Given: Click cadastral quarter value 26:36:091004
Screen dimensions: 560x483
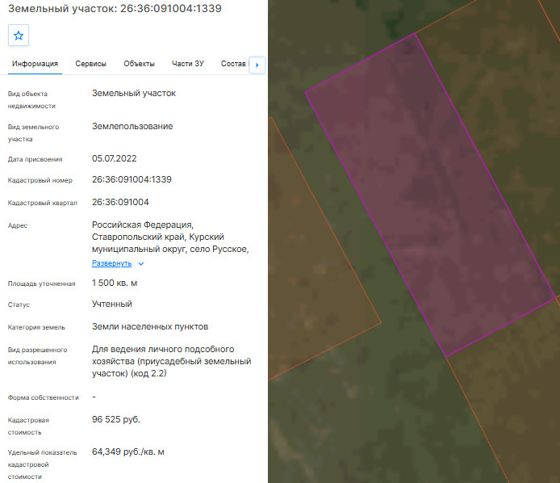Looking at the screenshot, I should click(120, 202).
